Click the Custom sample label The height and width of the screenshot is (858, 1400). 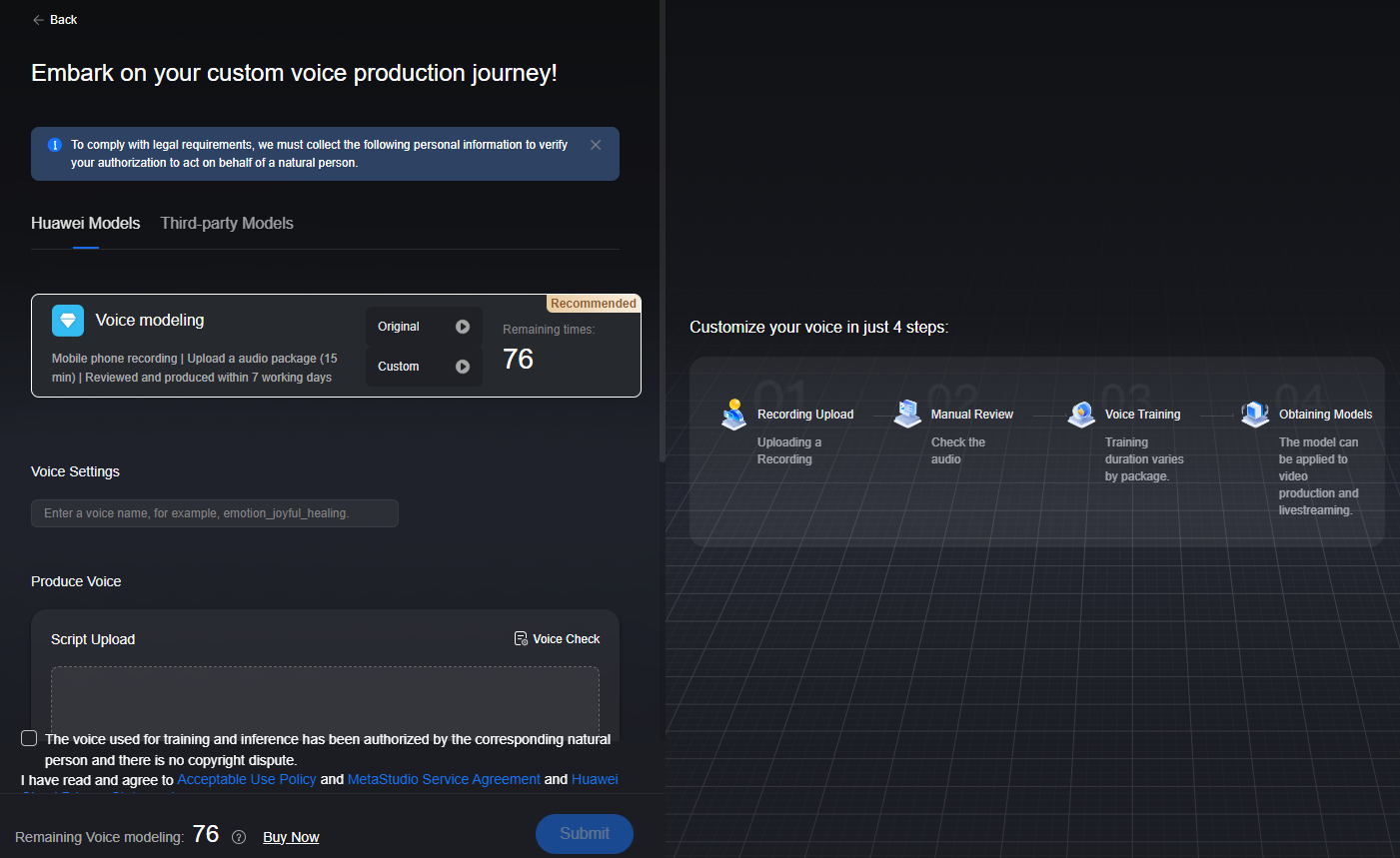[x=399, y=367]
